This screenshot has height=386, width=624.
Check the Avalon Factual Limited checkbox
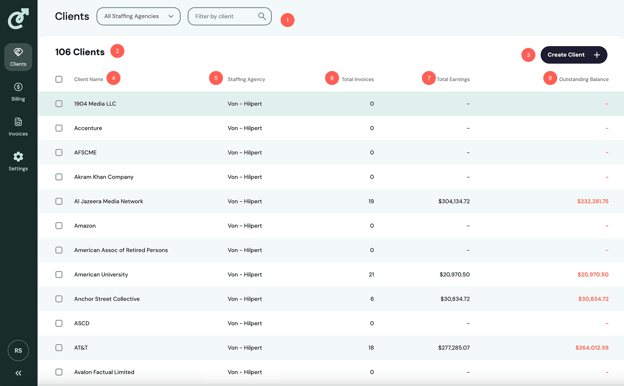(59, 372)
